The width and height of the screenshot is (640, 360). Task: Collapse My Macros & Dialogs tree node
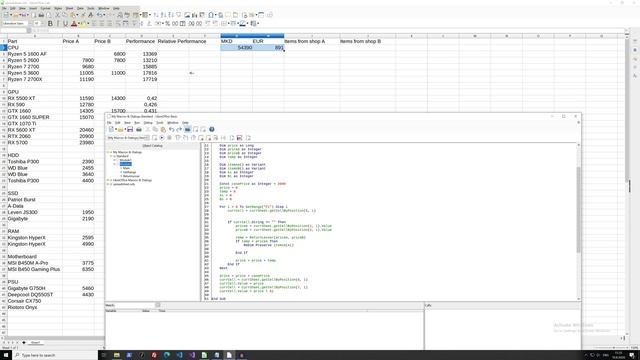[x=108, y=152]
